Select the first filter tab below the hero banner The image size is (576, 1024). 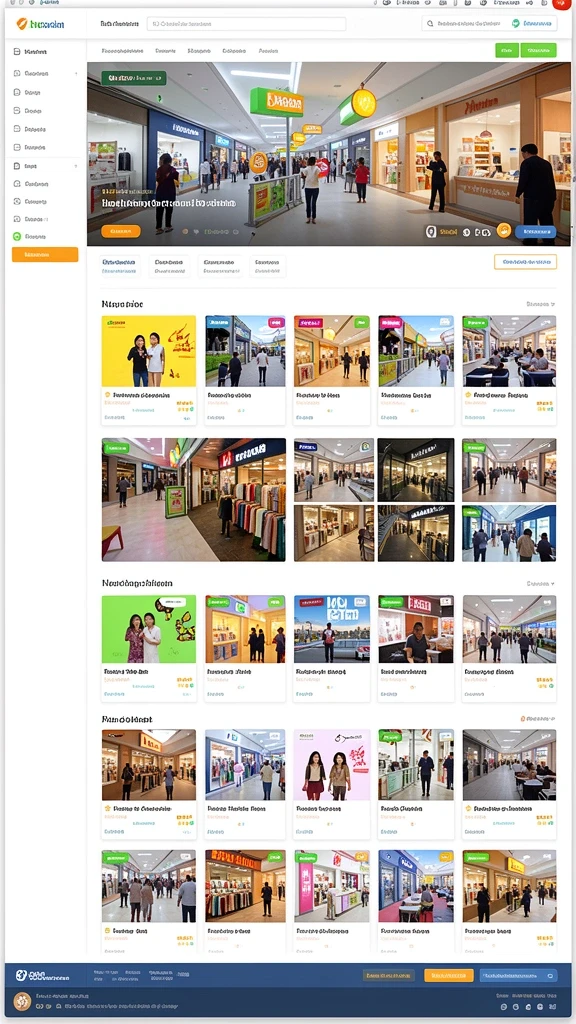[x=120, y=266]
